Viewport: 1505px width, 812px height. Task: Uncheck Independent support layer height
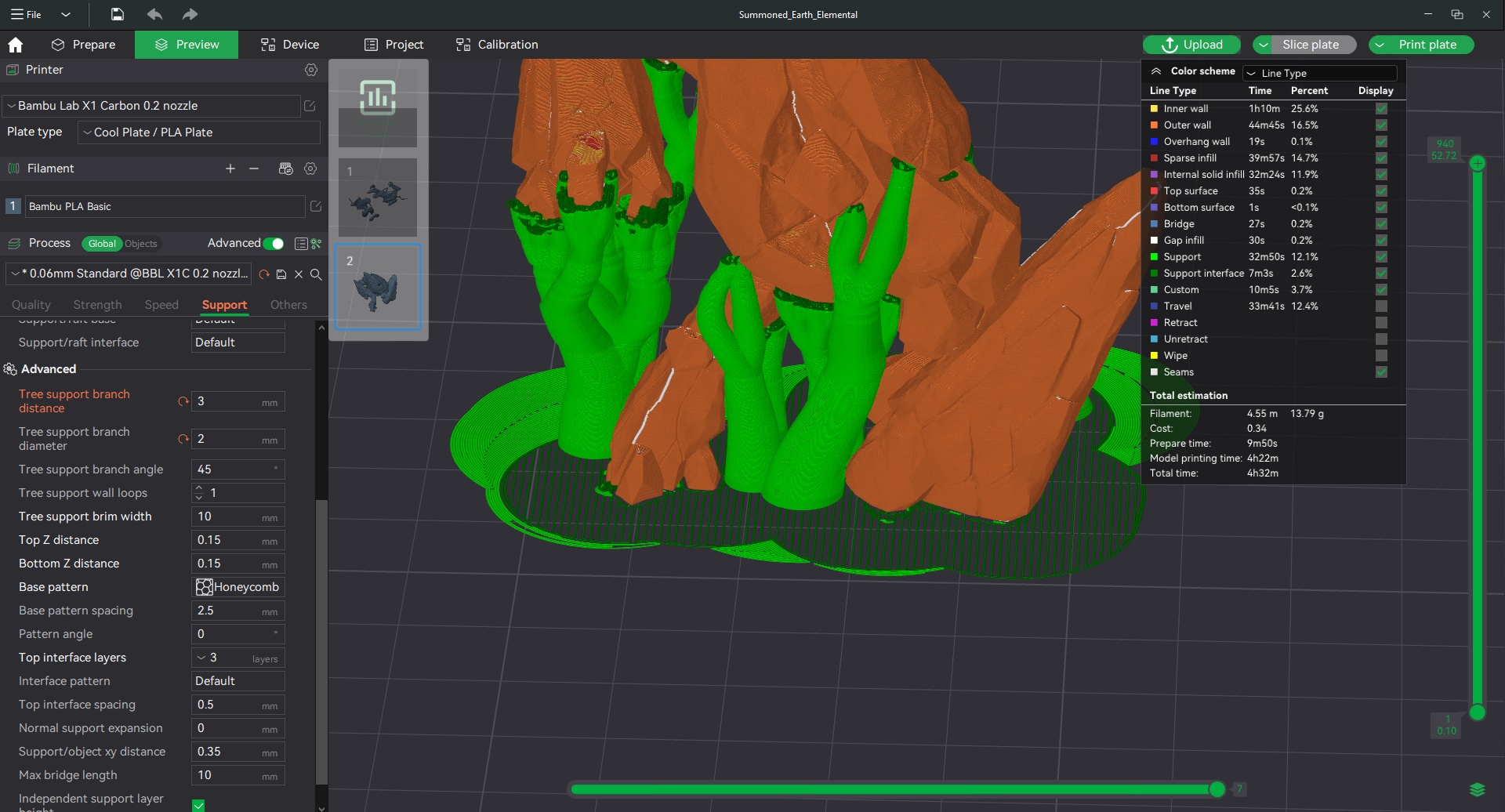[x=199, y=805]
